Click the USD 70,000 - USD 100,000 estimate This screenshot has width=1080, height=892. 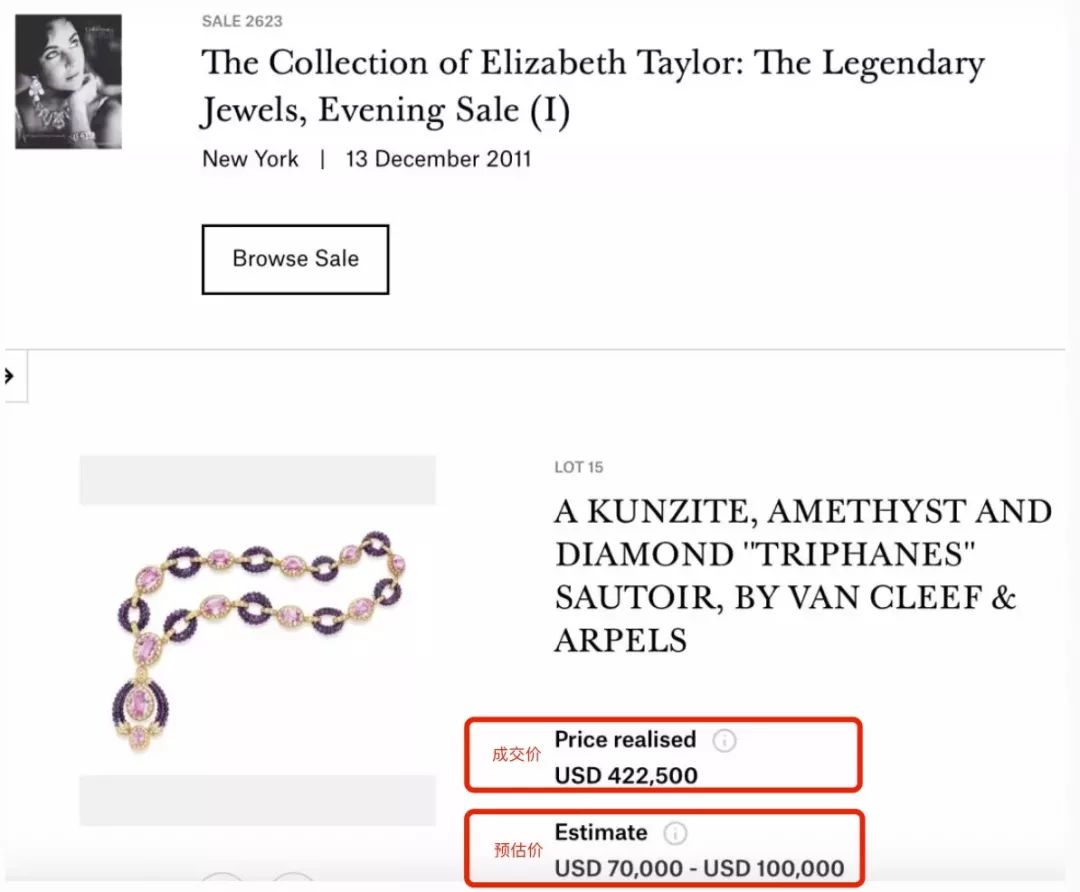(x=699, y=868)
